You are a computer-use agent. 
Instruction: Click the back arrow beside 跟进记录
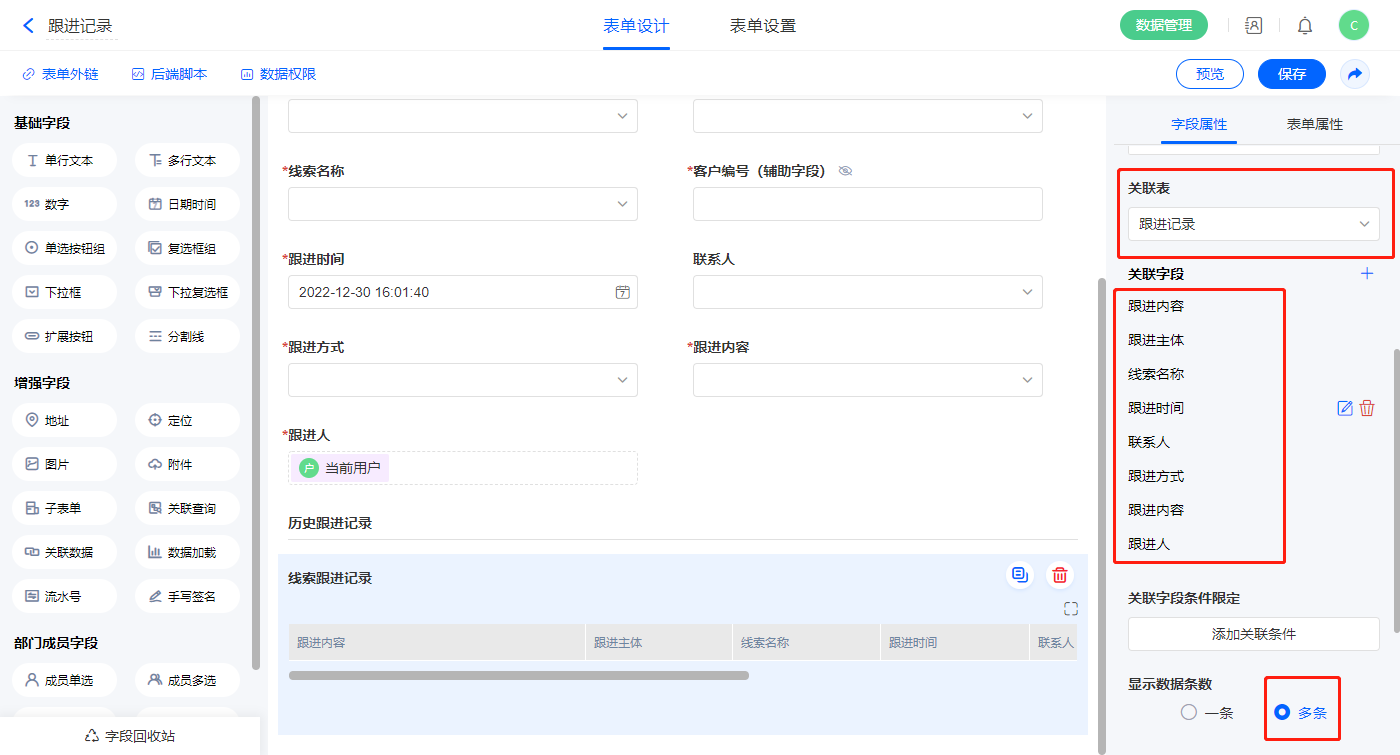coord(28,26)
